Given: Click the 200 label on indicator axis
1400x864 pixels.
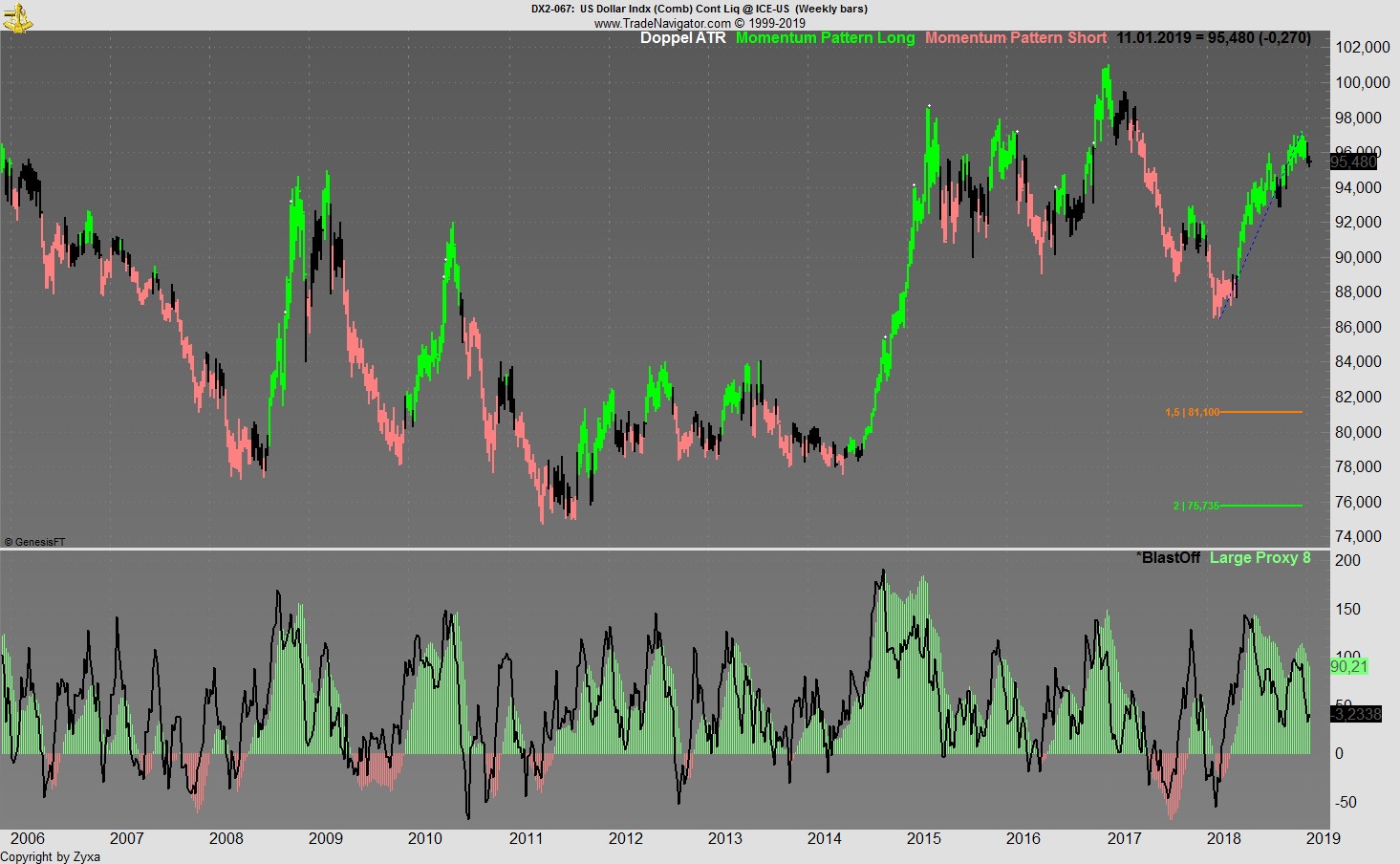Looking at the screenshot, I should (1347, 560).
